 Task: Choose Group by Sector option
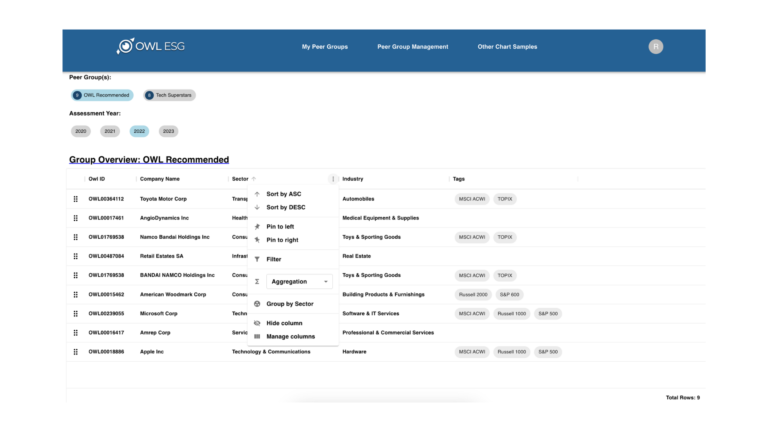pyautogui.click(x=293, y=304)
